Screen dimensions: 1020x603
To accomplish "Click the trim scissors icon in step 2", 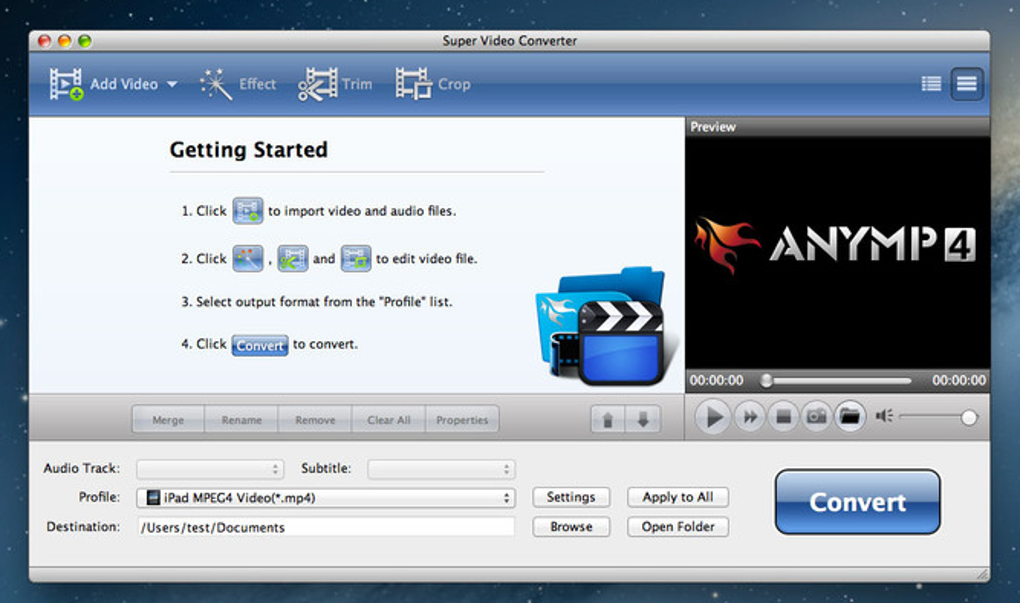I will point(293,258).
